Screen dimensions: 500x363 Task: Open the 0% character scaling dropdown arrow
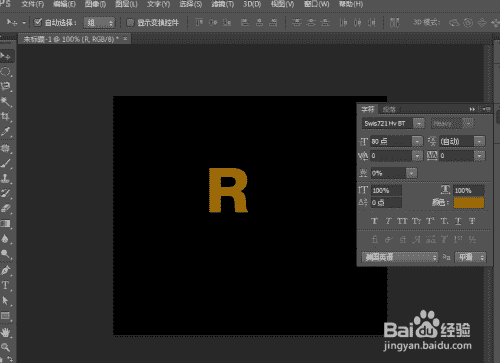pyautogui.click(x=412, y=173)
